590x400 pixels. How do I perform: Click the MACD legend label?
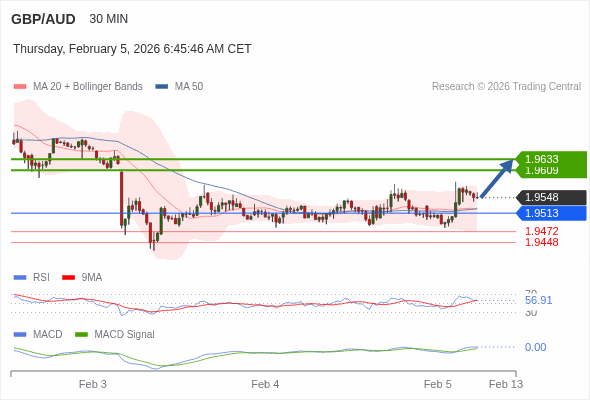48,335
